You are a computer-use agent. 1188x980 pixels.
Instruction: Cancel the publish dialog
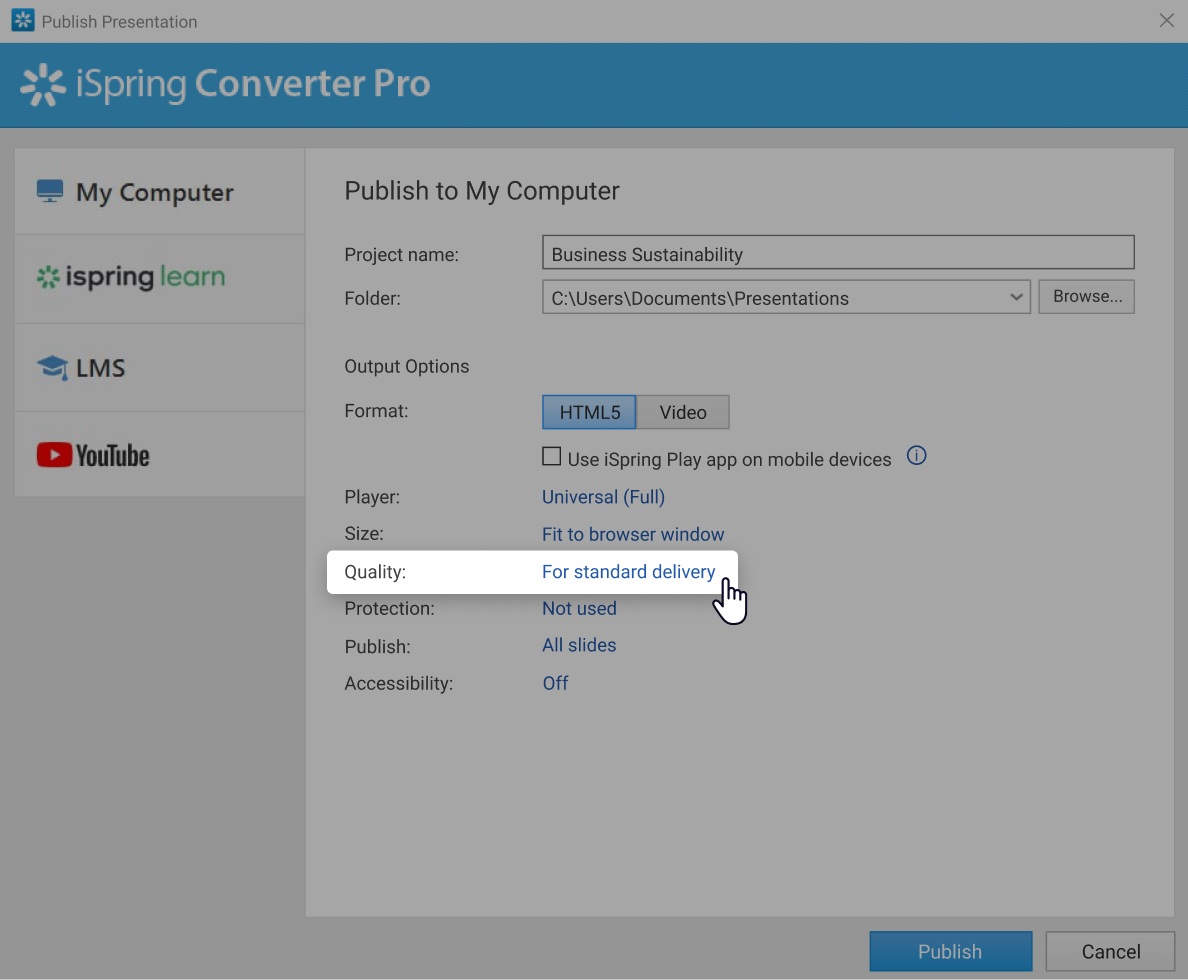coord(1111,951)
